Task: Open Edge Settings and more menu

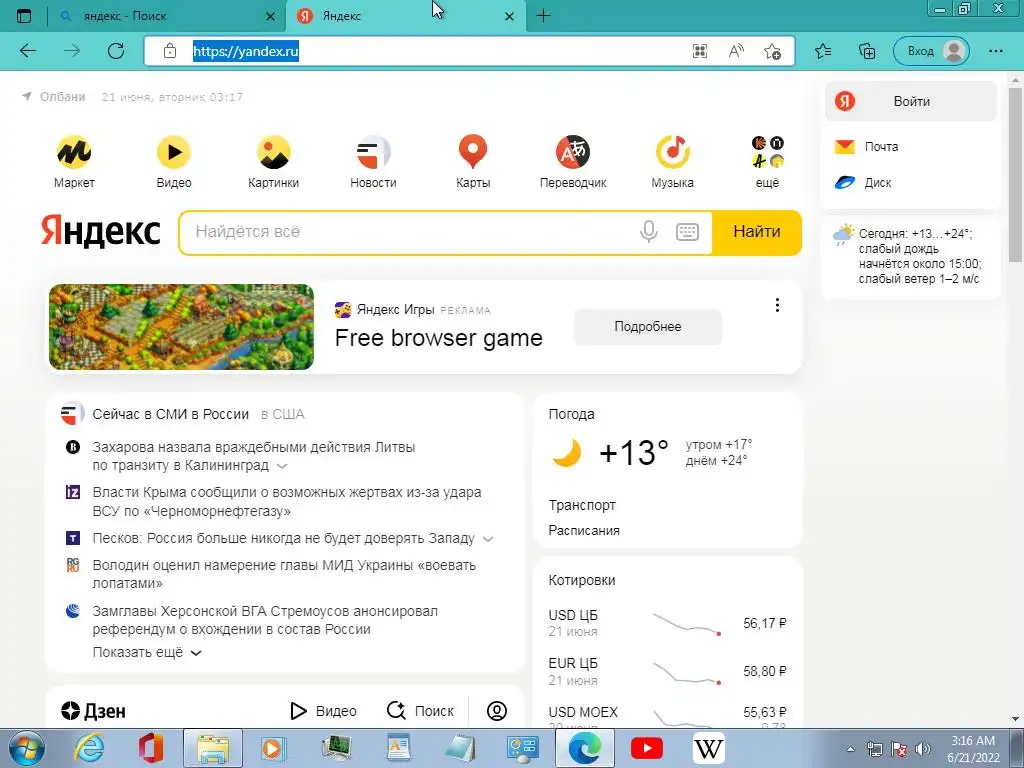Action: pos(995,51)
